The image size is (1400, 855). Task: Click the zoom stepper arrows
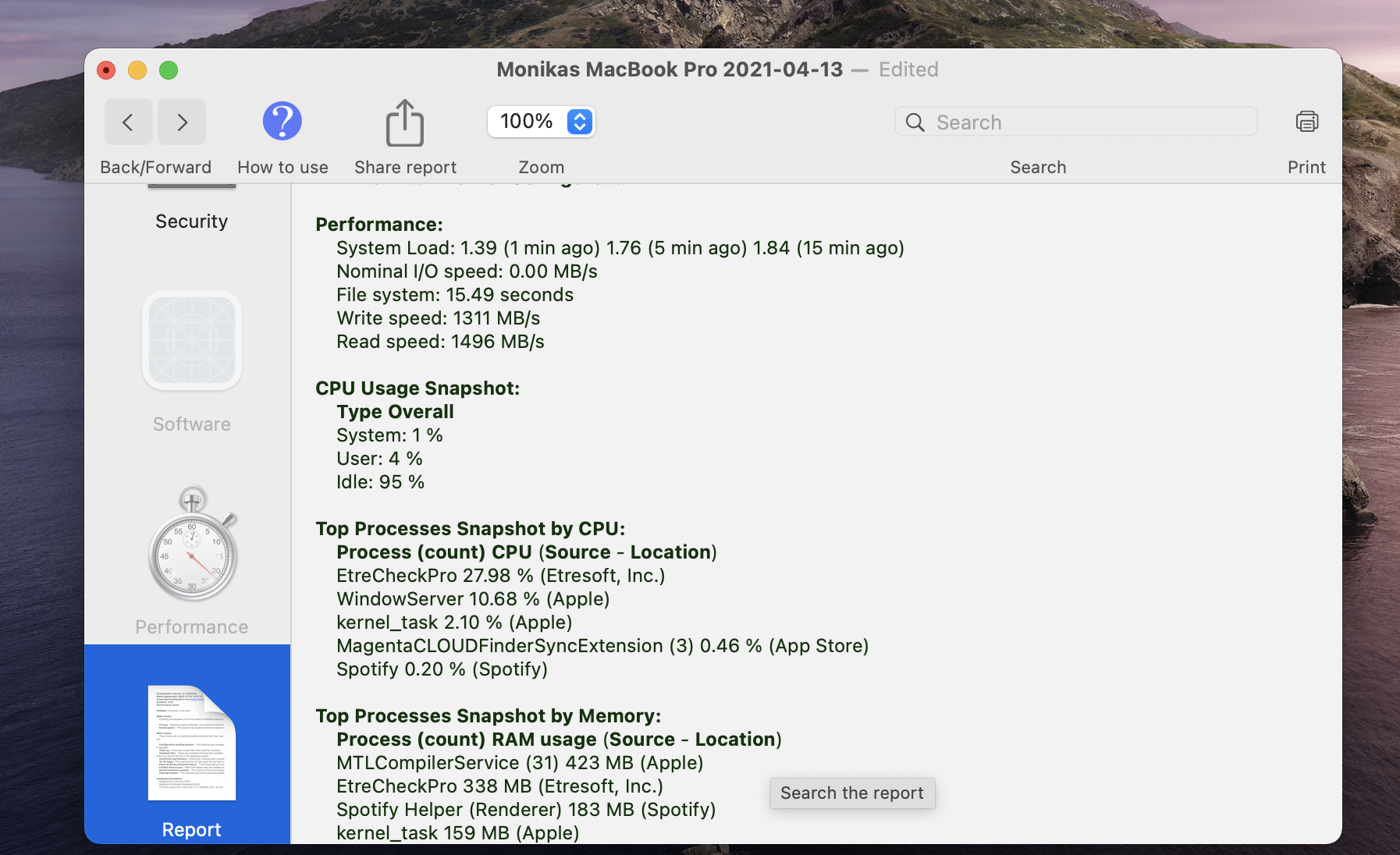[x=579, y=122]
